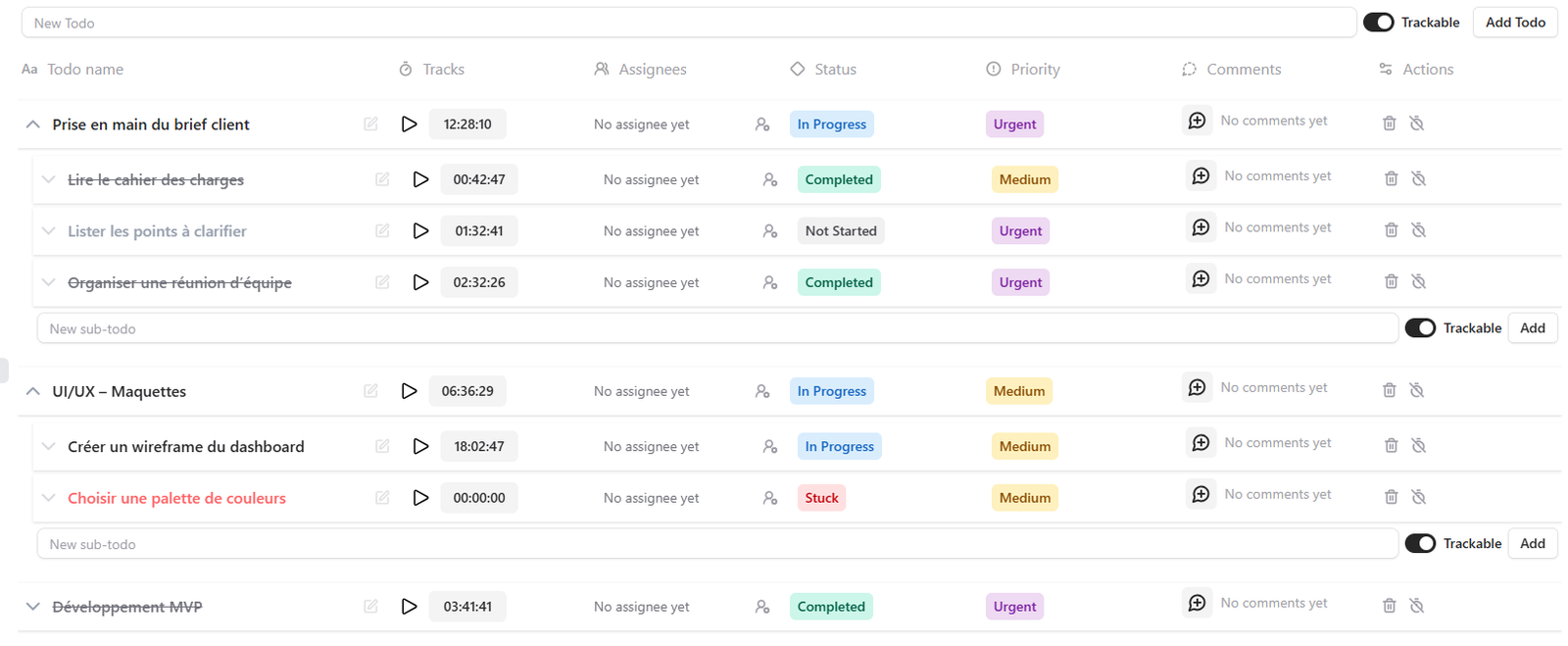
Task: Disable tracking for Choisir une palette de couleurs
Action: click(1418, 497)
